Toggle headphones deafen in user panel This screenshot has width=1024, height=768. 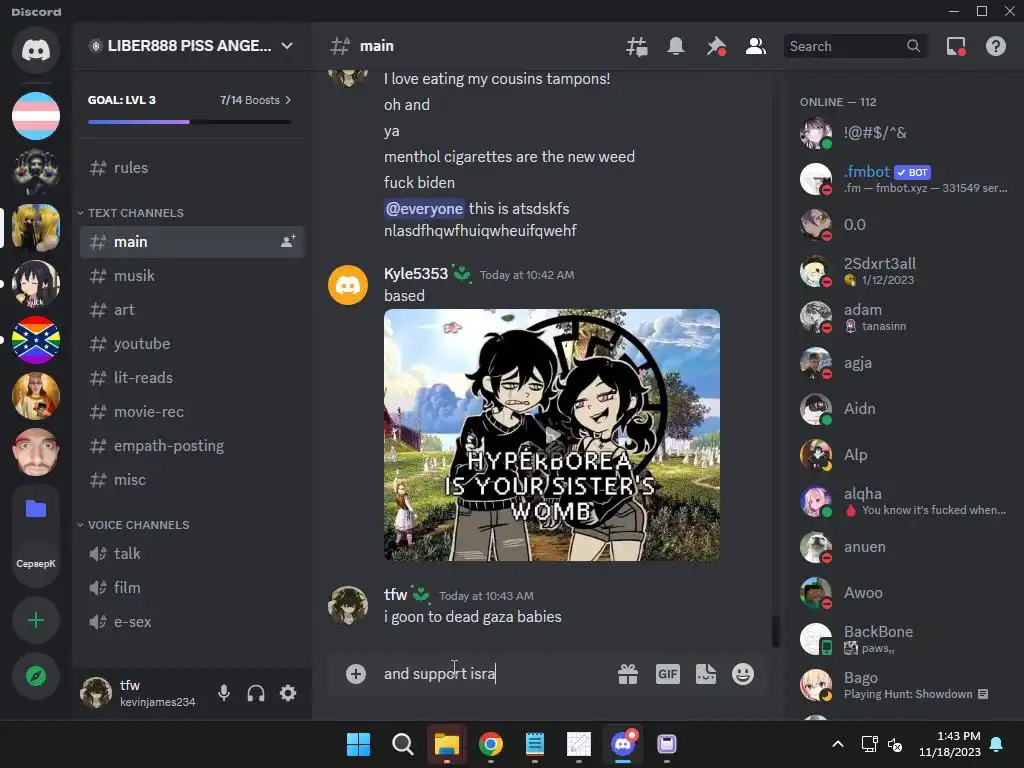[256, 693]
